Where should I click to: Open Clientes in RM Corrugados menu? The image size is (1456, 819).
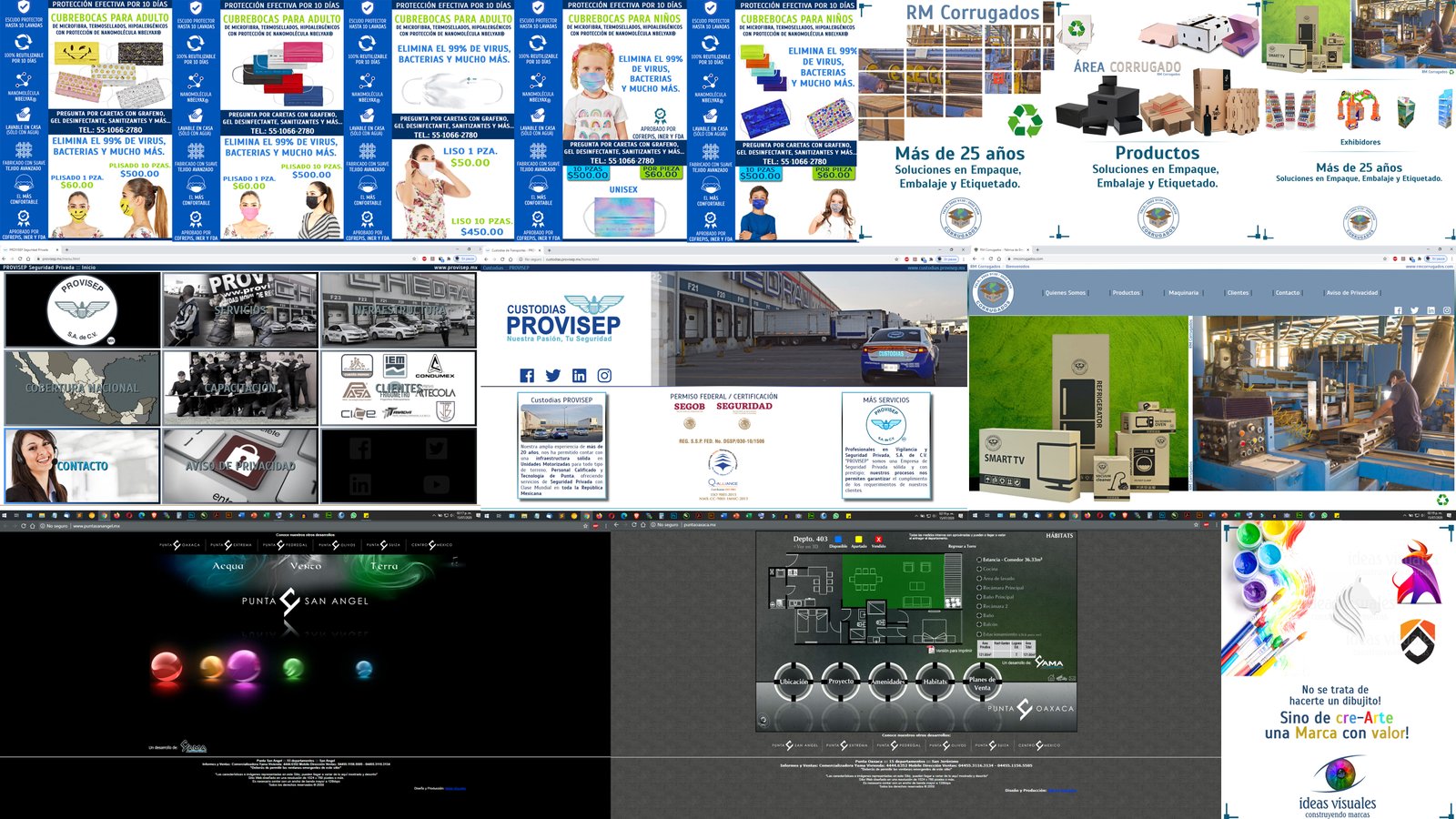pyautogui.click(x=1238, y=293)
